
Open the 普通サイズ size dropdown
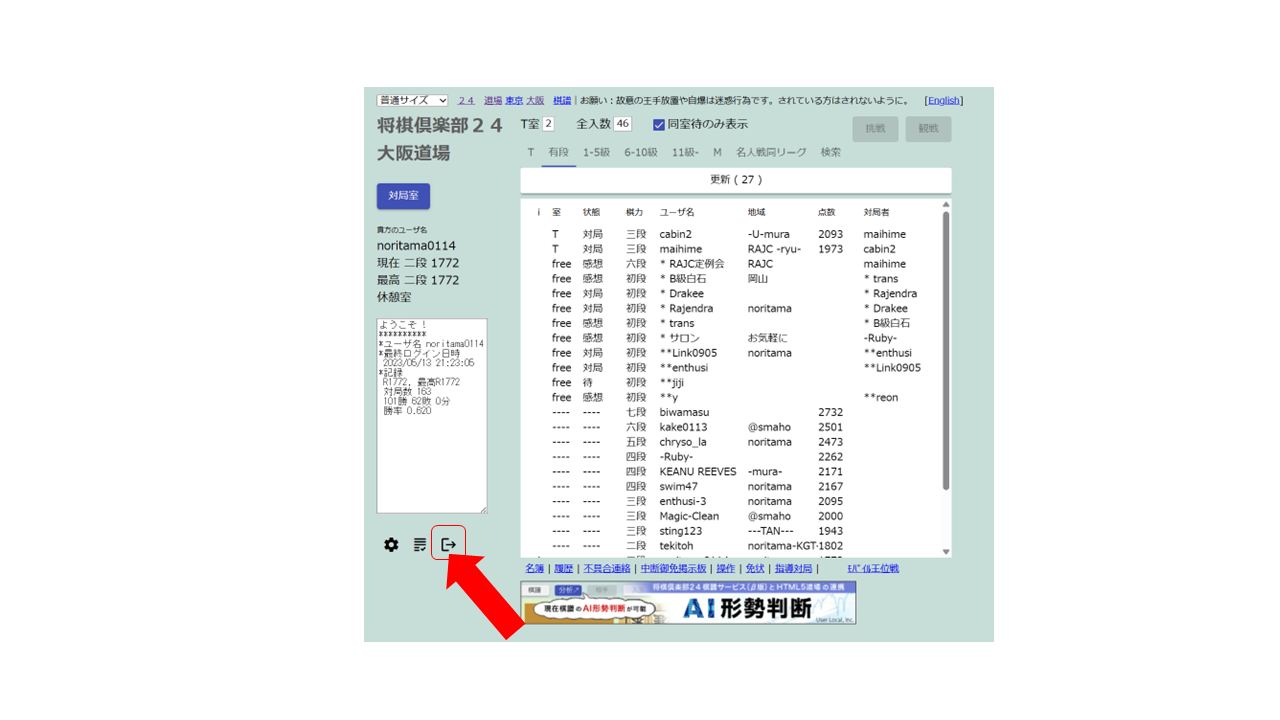pos(412,100)
